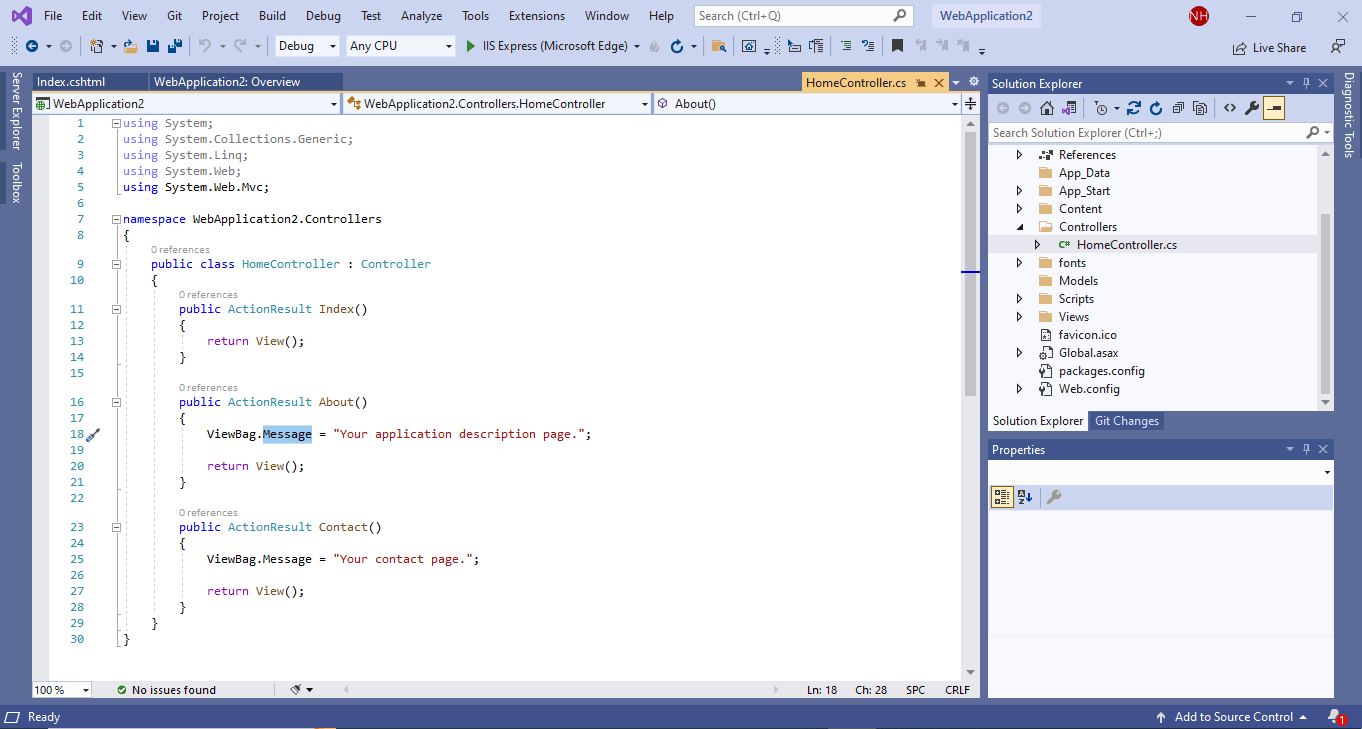Click the View Code angle-brackets icon
Screen dimensions: 1362x729
[x=1229, y=108]
